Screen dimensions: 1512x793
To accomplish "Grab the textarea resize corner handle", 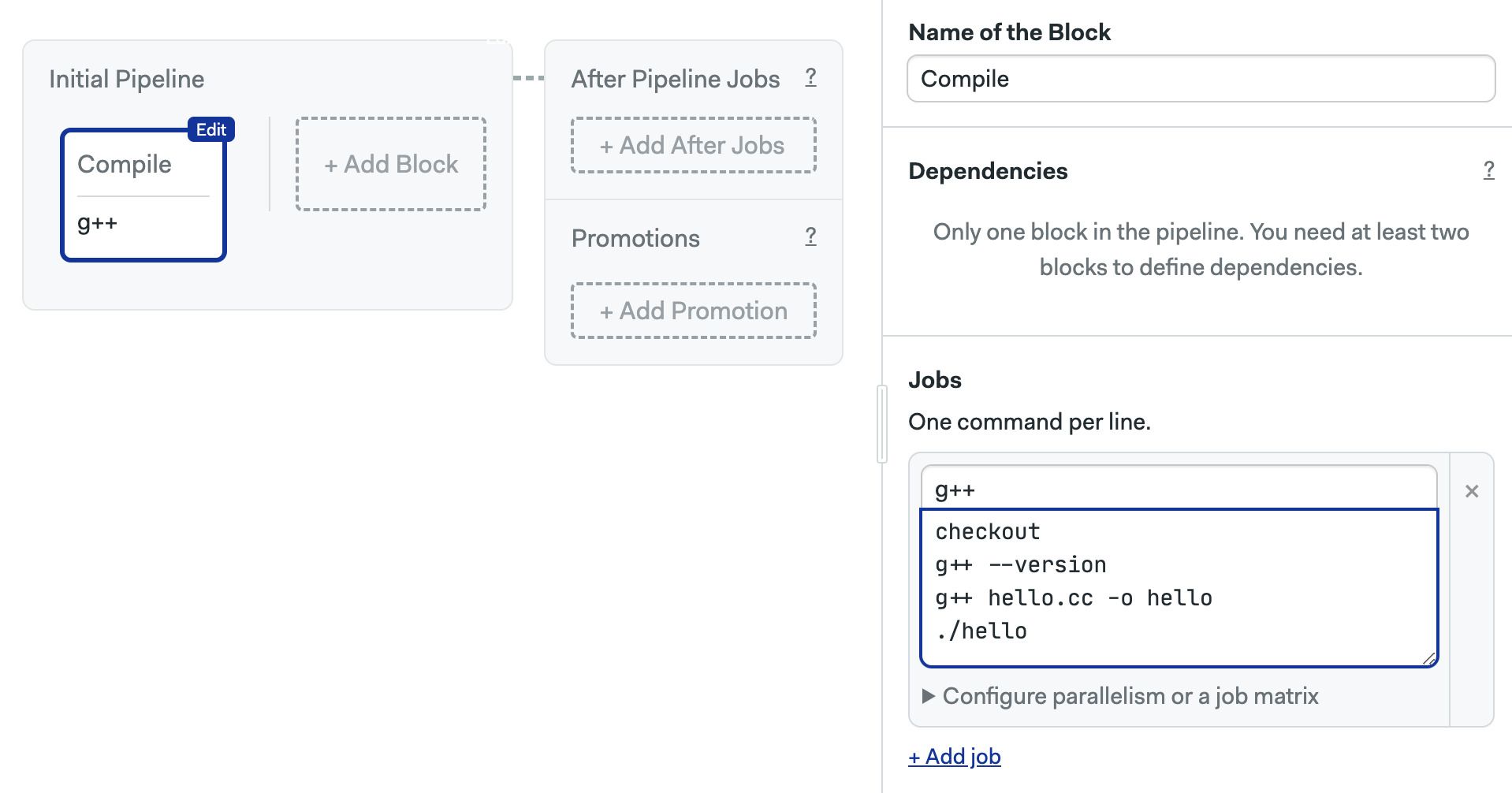I will (1428, 658).
